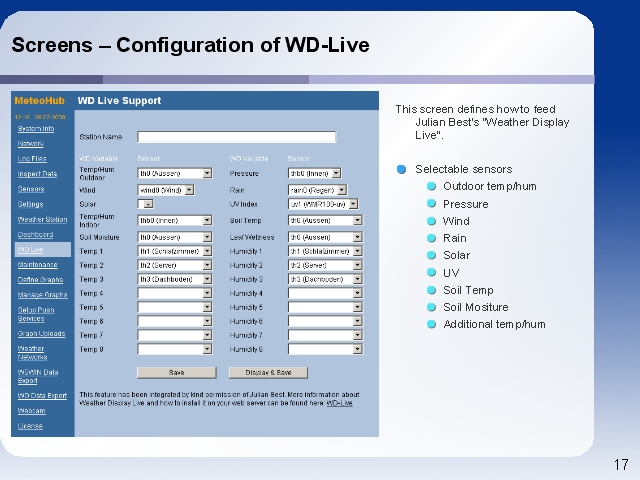Go to the Dashboard link

(x=35, y=234)
